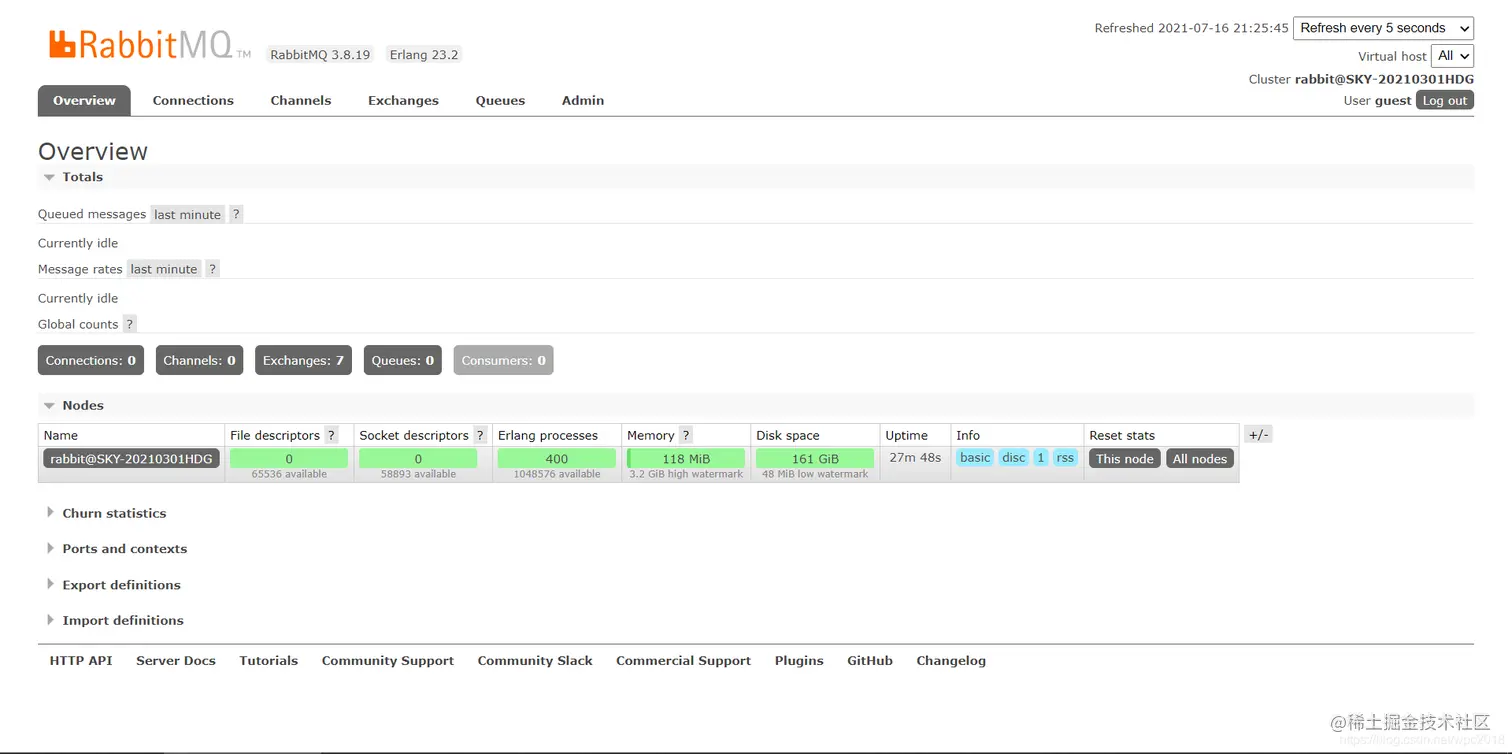
Task: Change Queued messages last minute range
Action: [187, 214]
